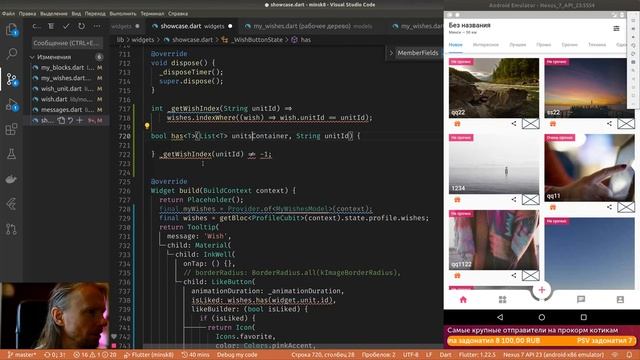Click Пробелов: 2 indentation in status bar

click(378, 355)
